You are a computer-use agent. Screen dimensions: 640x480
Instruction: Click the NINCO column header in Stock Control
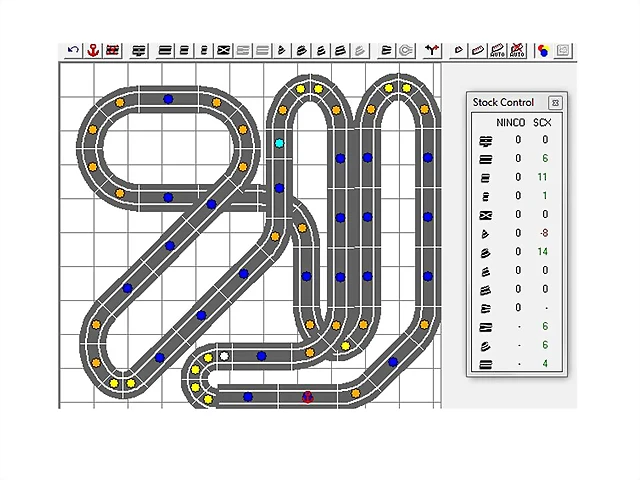pyautogui.click(x=511, y=122)
